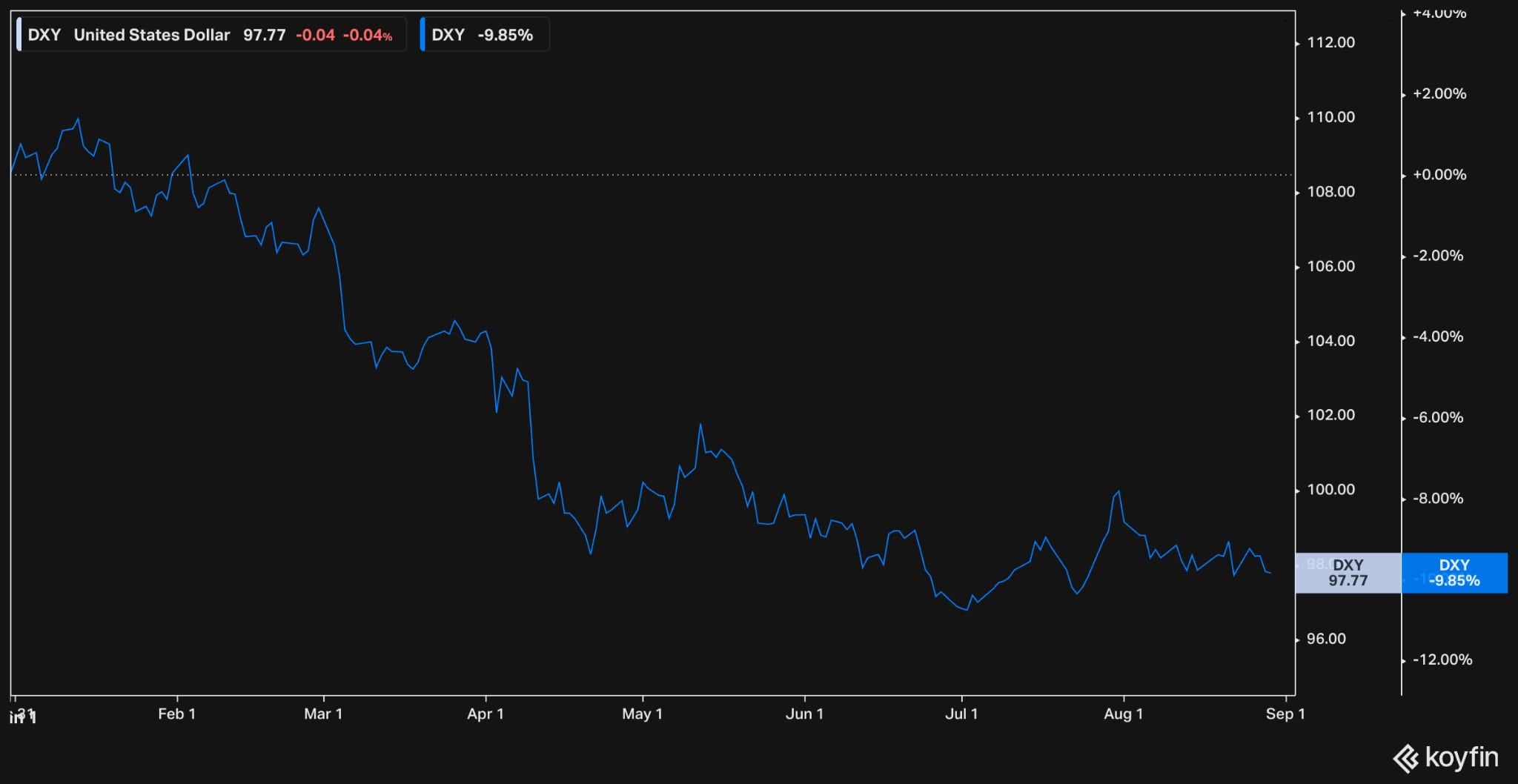Click the Apr 1 date label
Image resolution: width=1518 pixels, height=784 pixels.
[485, 714]
